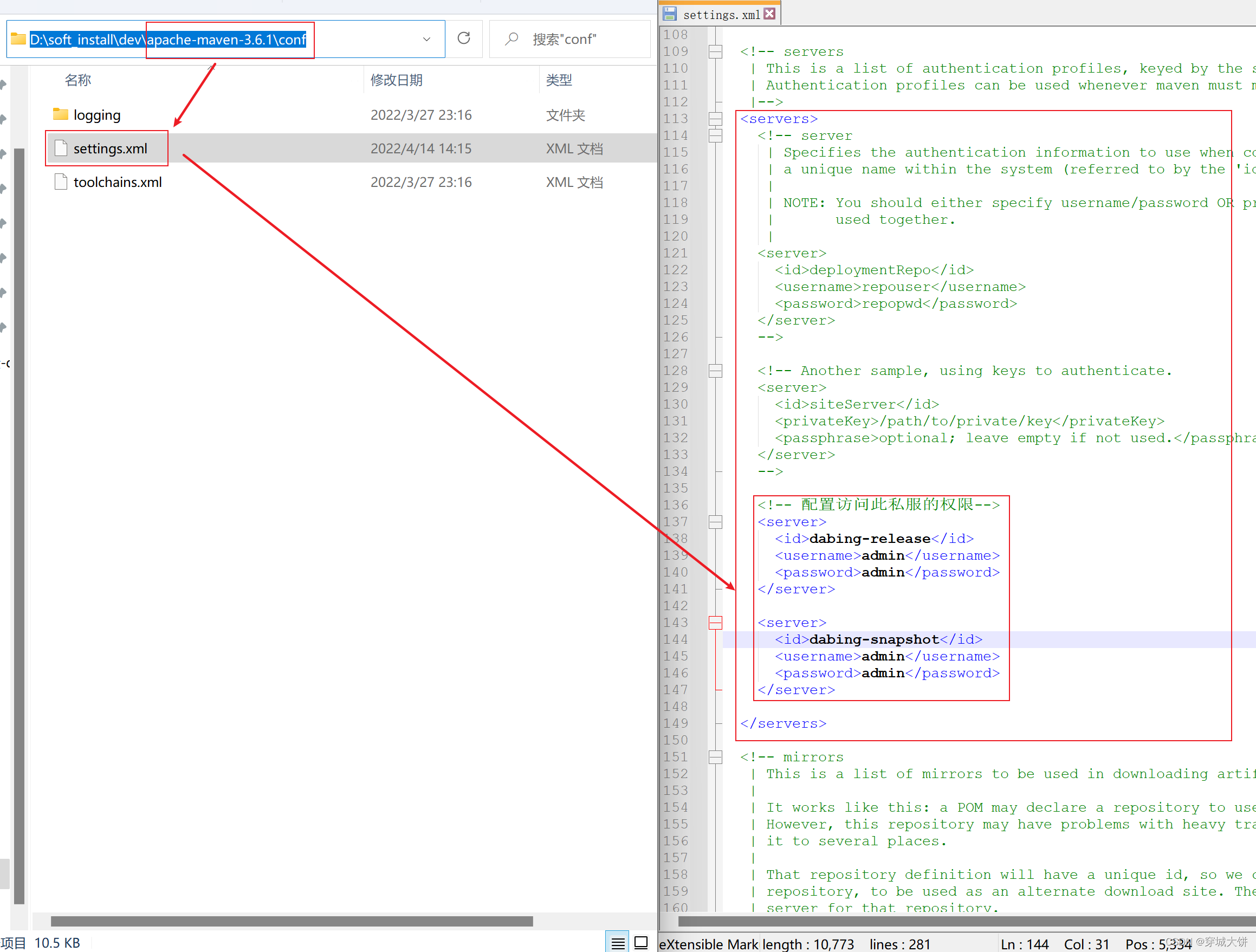1256x952 pixels.
Task: Sort files by the 类型 column header
Action: point(559,80)
